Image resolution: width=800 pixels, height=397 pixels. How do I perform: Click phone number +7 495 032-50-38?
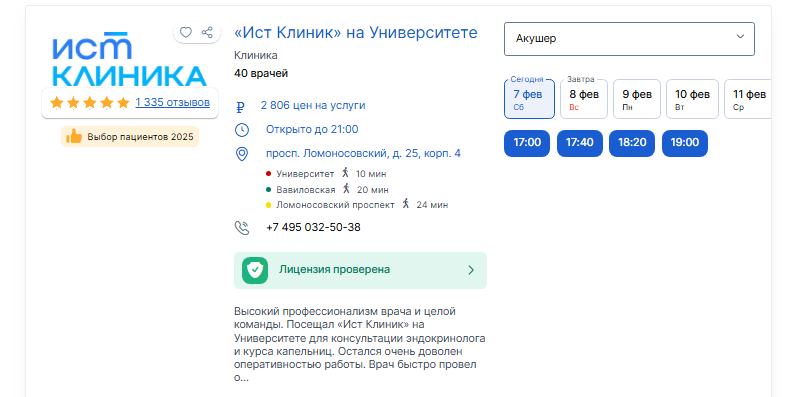[313, 228]
